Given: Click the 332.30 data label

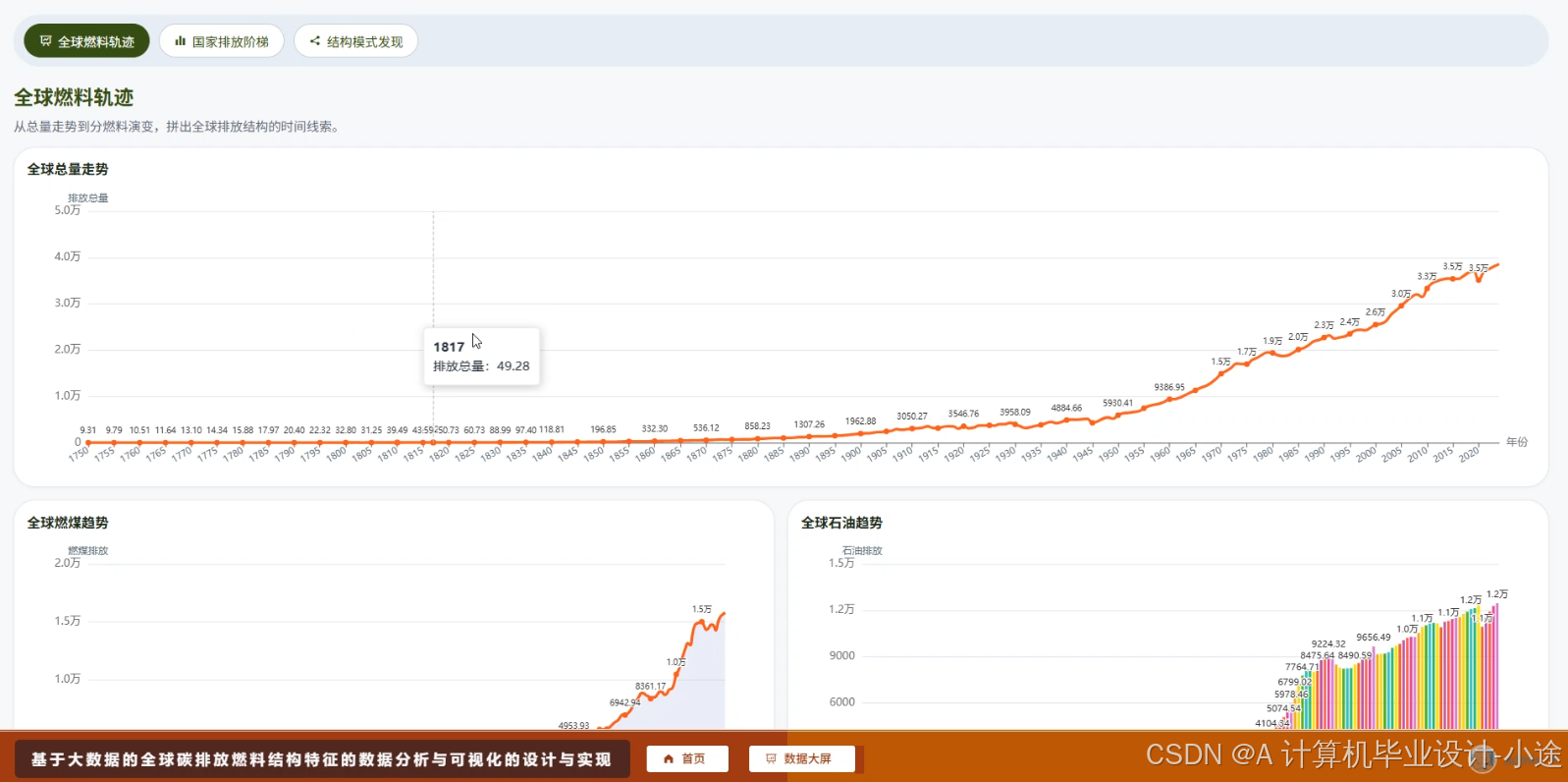Looking at the screenshot, I should pyautogui.click(x=655, y=428).
